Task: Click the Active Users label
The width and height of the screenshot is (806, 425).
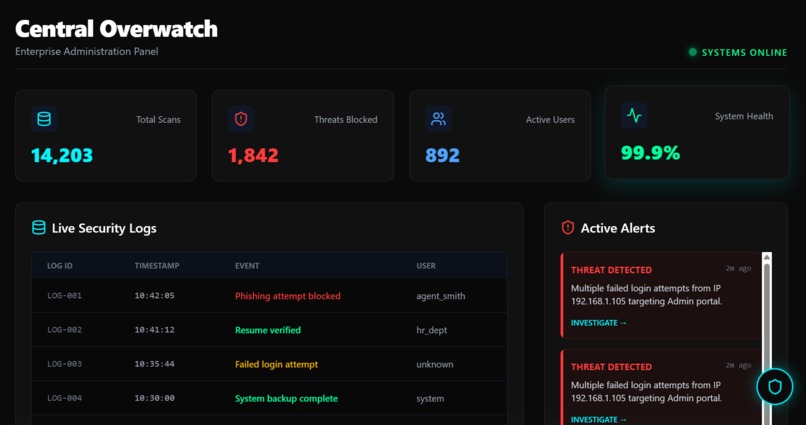Action: point(550,120)
